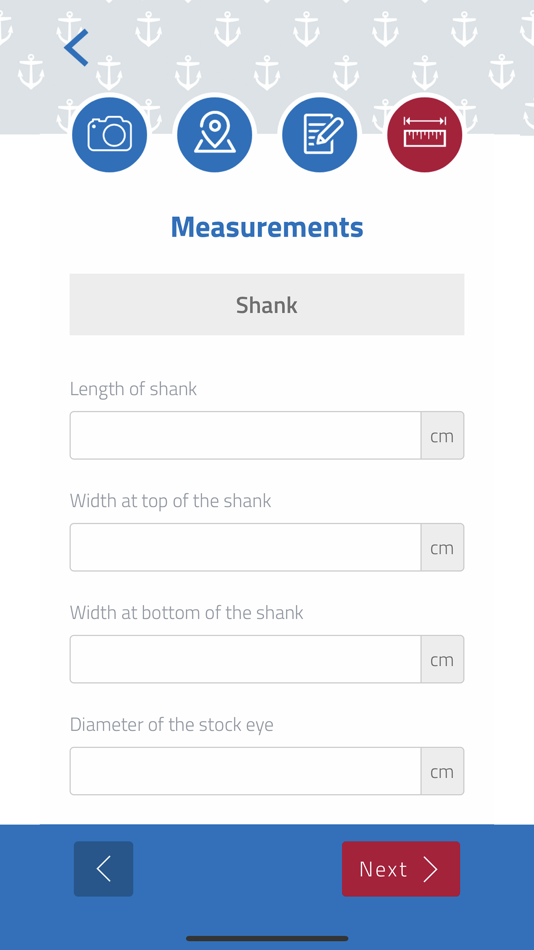The width and height of the screenshot is (534, 950).
Task: Tap the Diameter of the stock eye field
Action: click(x=245, y=771)
